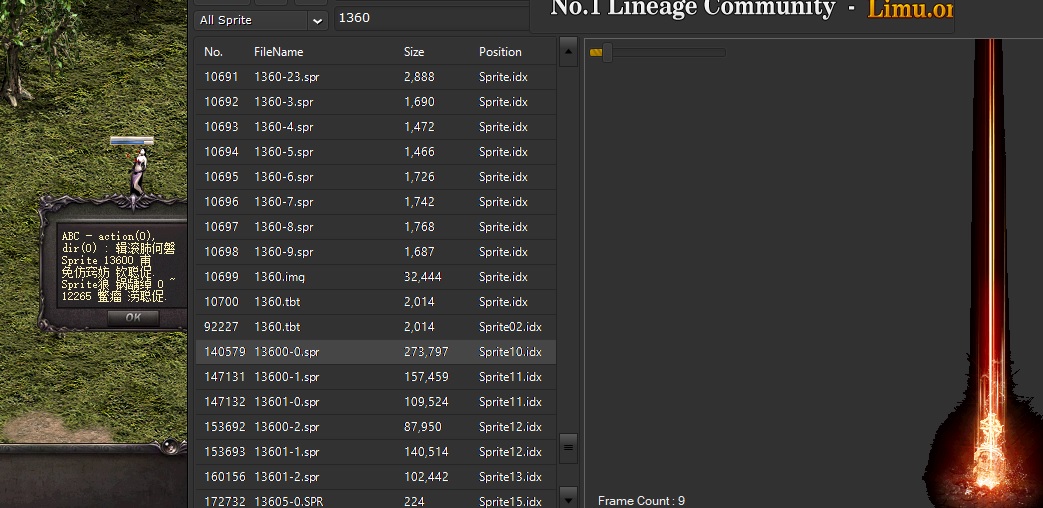Image resolution: width=1043 pixels, height=508 pixels.
Task: Select 1360.tbt row numbered 10700
Action: point(376,302)
